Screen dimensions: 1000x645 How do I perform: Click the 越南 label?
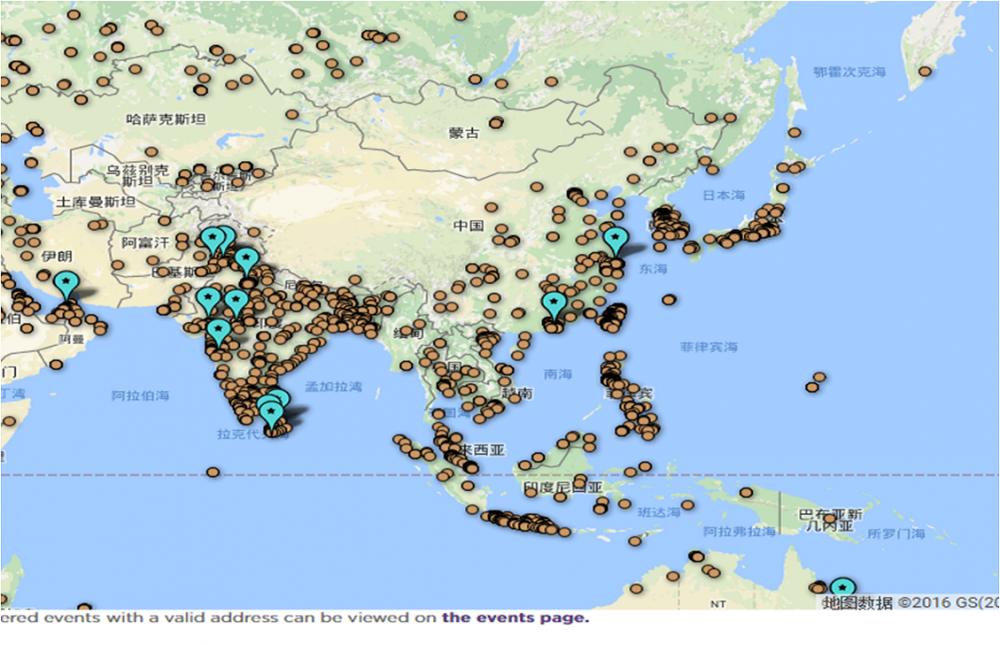517,393
